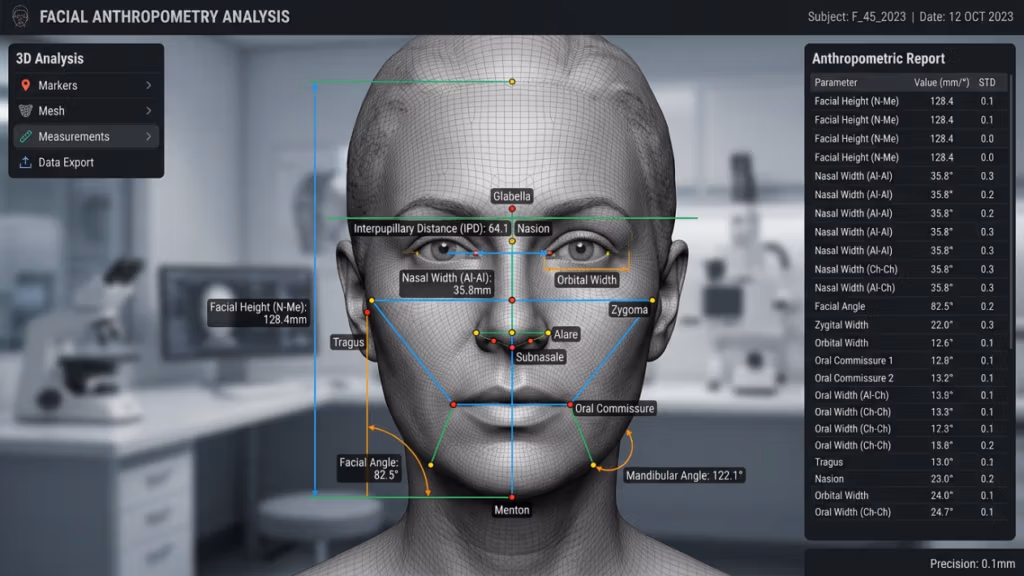
Task: Click the Facial Angle 82.5° annotation
Action: pos(369,468)
